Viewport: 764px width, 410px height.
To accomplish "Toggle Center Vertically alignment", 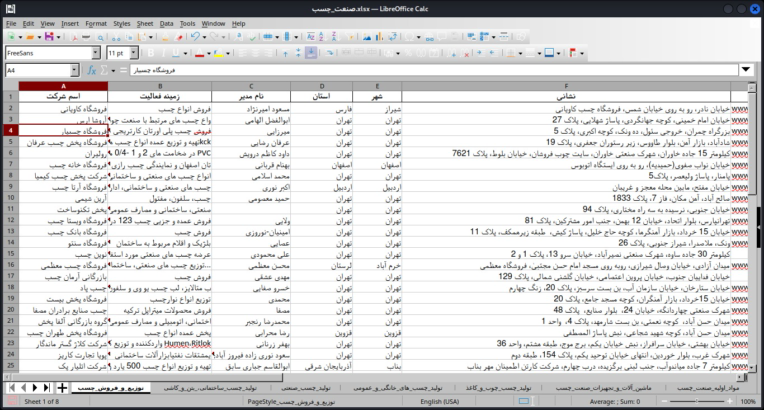I will 298,53.
